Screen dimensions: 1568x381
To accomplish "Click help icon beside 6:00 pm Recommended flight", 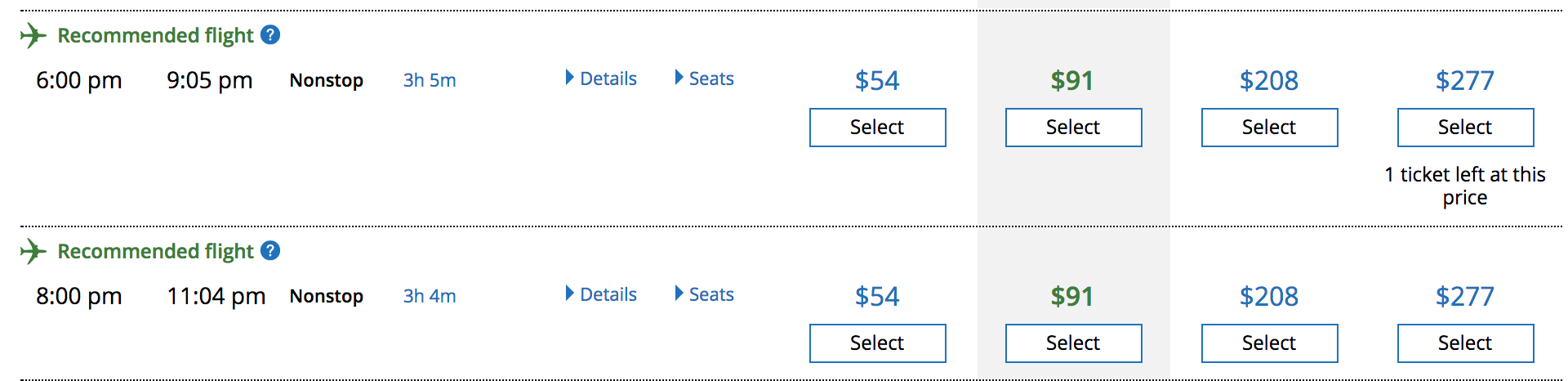I will (270, 35).
